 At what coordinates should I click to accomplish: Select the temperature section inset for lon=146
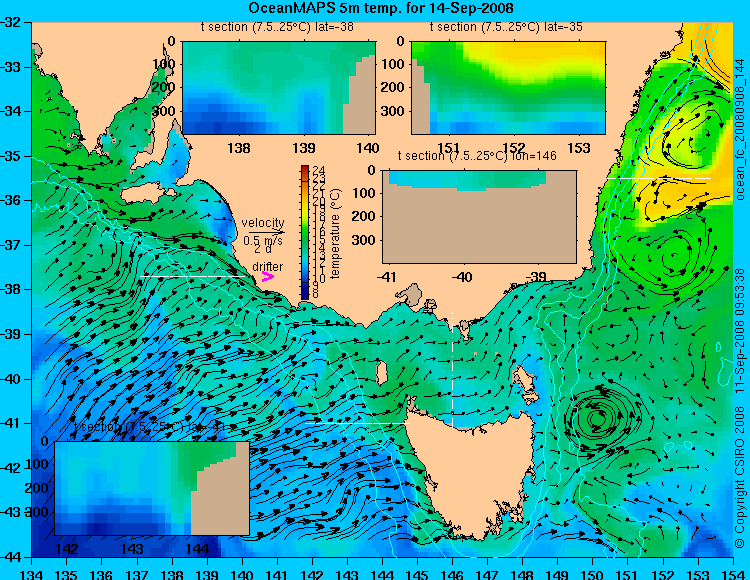479,217
